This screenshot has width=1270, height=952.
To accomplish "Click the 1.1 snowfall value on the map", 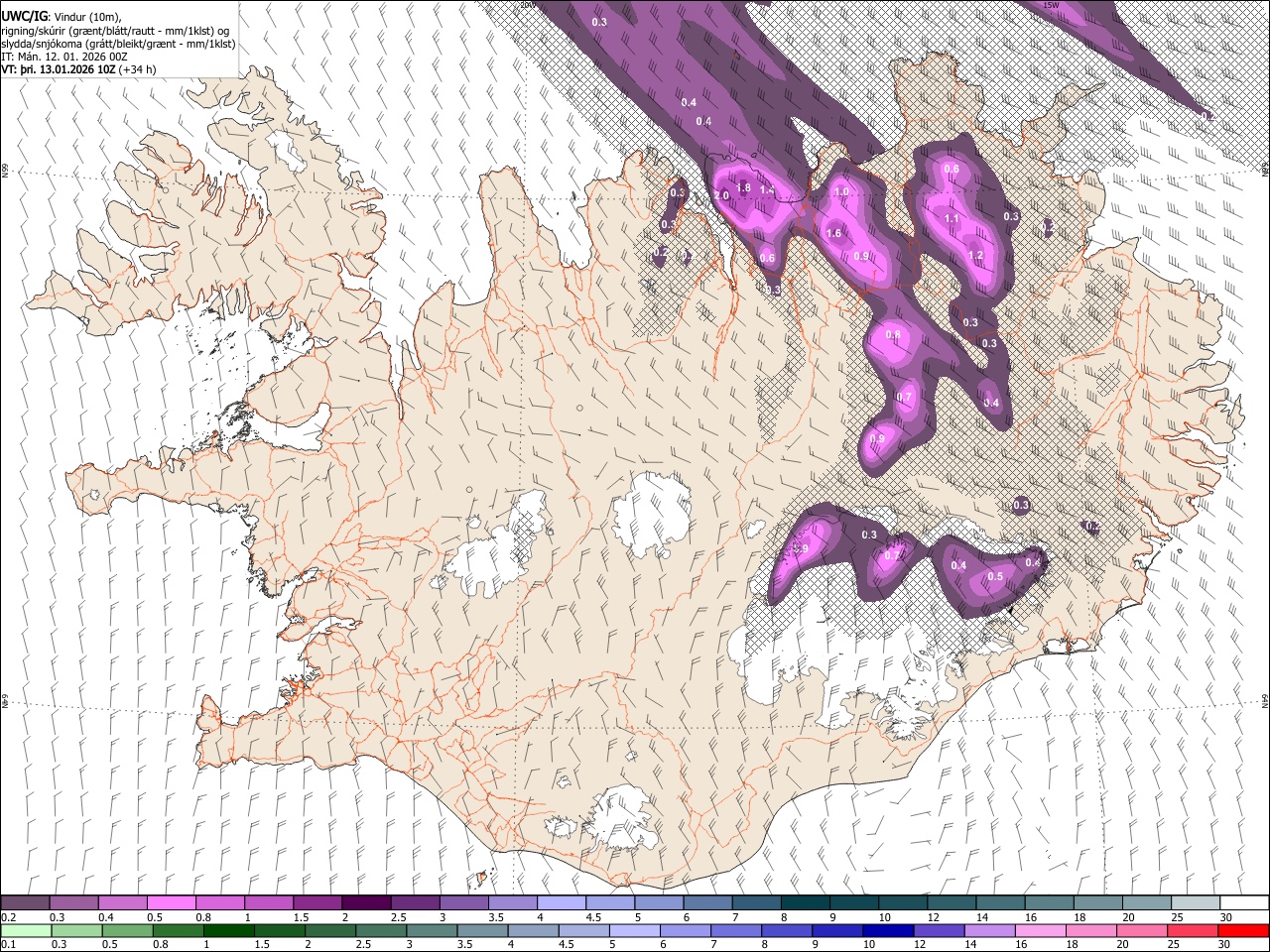I will tap(952, 218).
